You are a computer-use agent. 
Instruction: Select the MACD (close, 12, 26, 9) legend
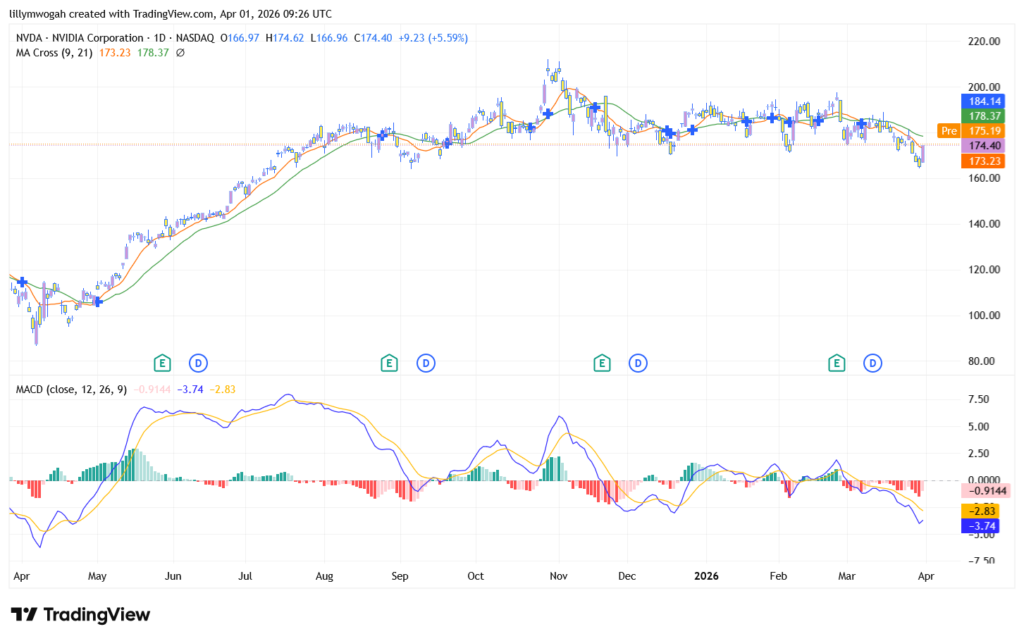coord(70,388)
